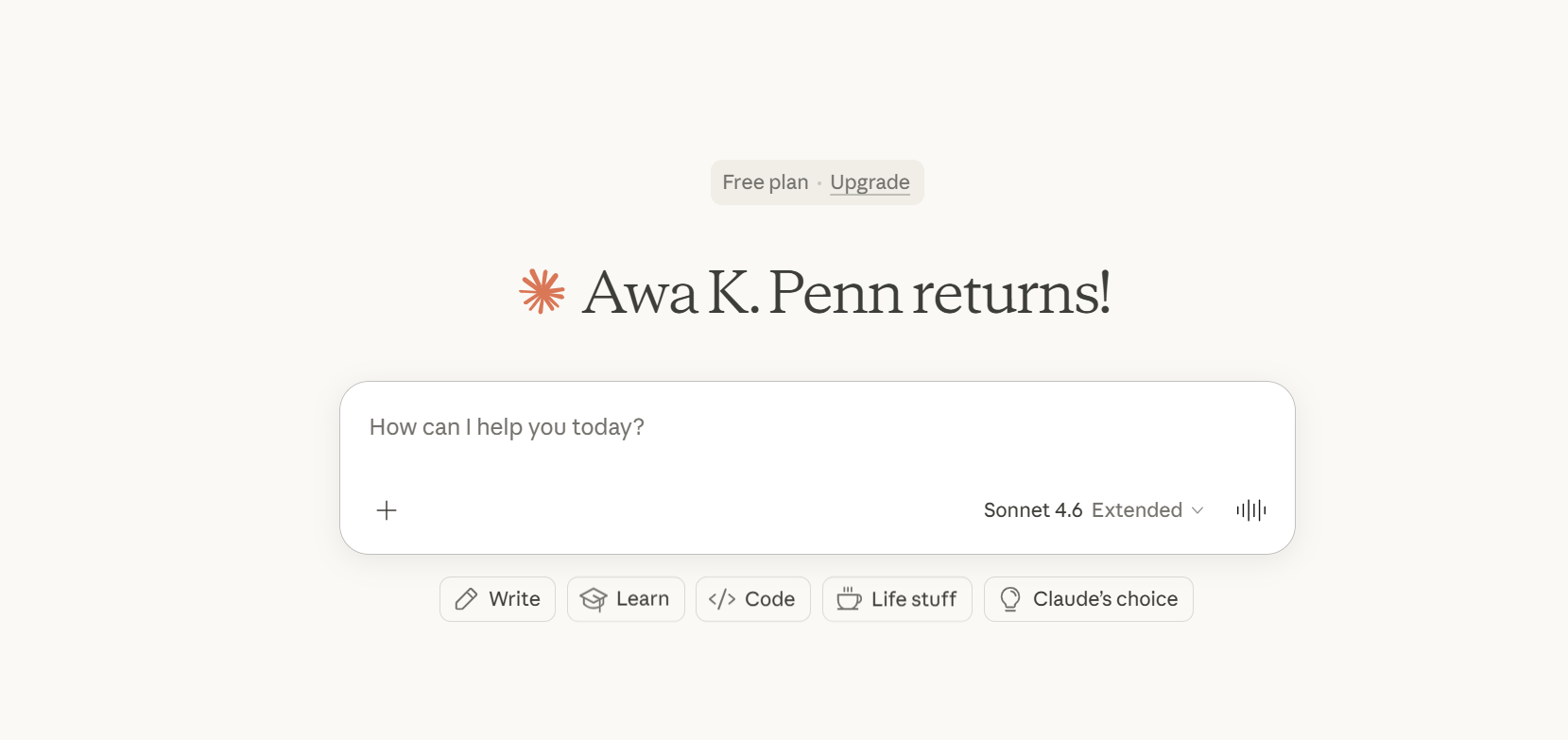This screenshot has height=740, width=1568.
Task: Select the Claude's choice button
Action: (x=1088, y=599)
